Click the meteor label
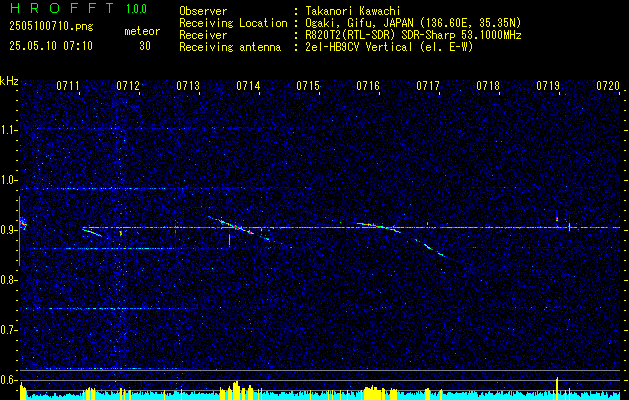Viewport: 629px width, 400px height. click(142, 31)
